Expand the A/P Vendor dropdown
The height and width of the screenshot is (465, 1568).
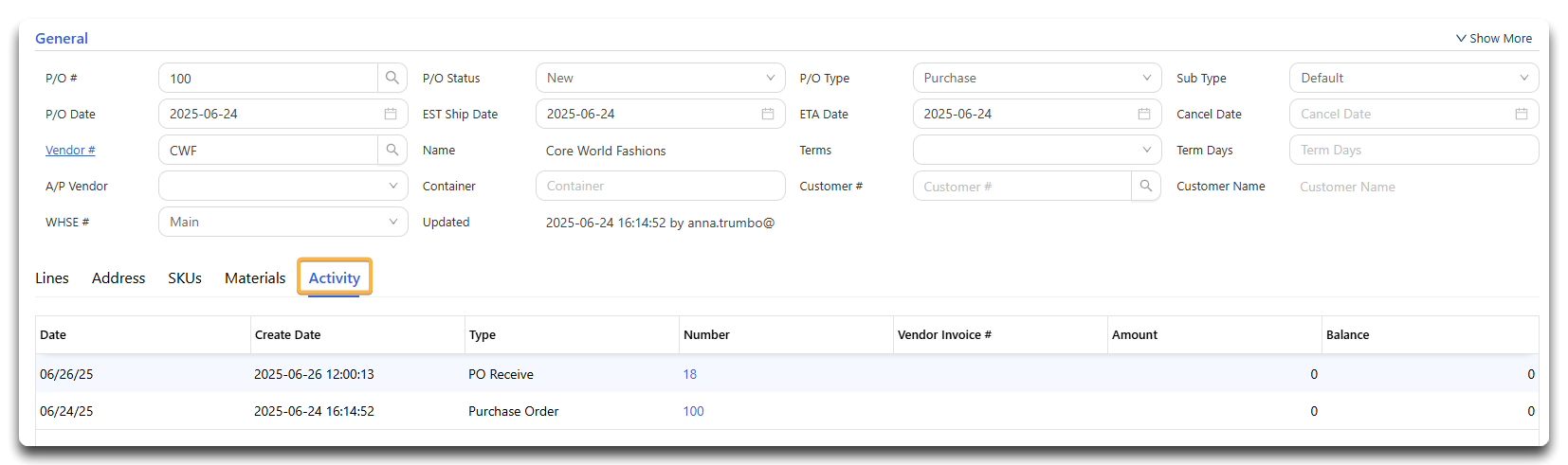pos(283,186)
